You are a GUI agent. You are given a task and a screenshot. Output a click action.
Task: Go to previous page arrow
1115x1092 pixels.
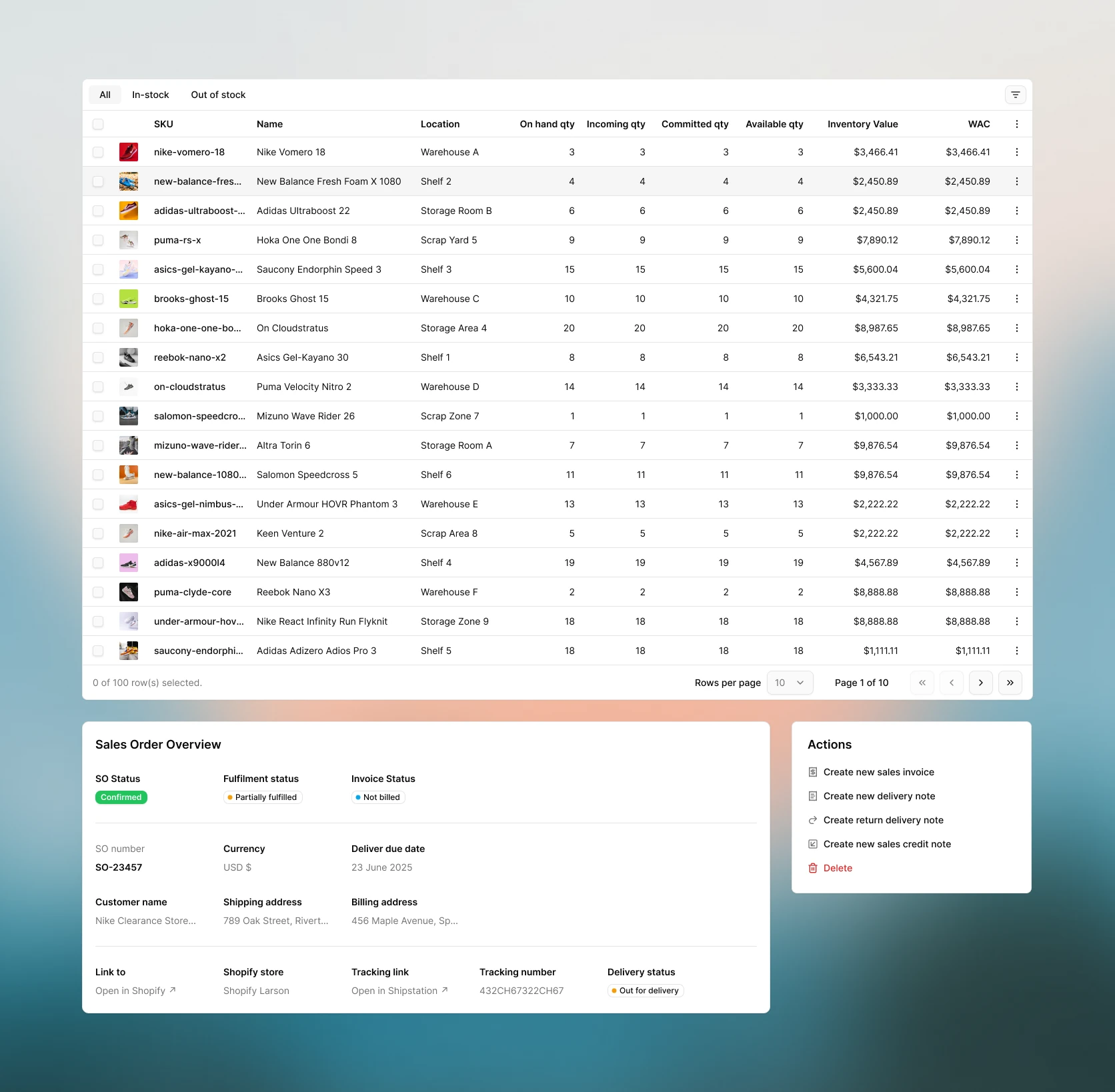[952, 683]
